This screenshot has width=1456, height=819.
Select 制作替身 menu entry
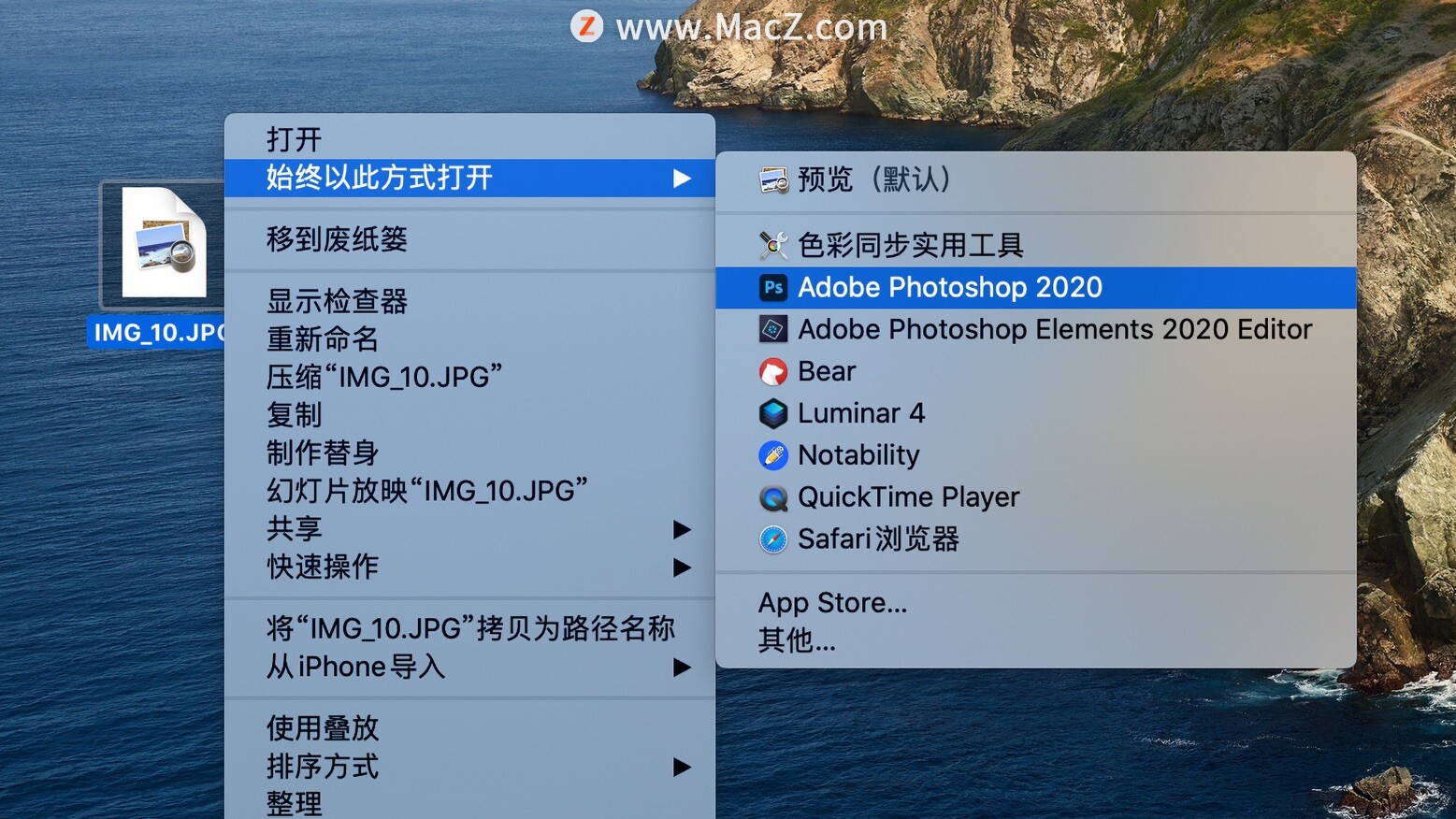[x=469, y=453]
